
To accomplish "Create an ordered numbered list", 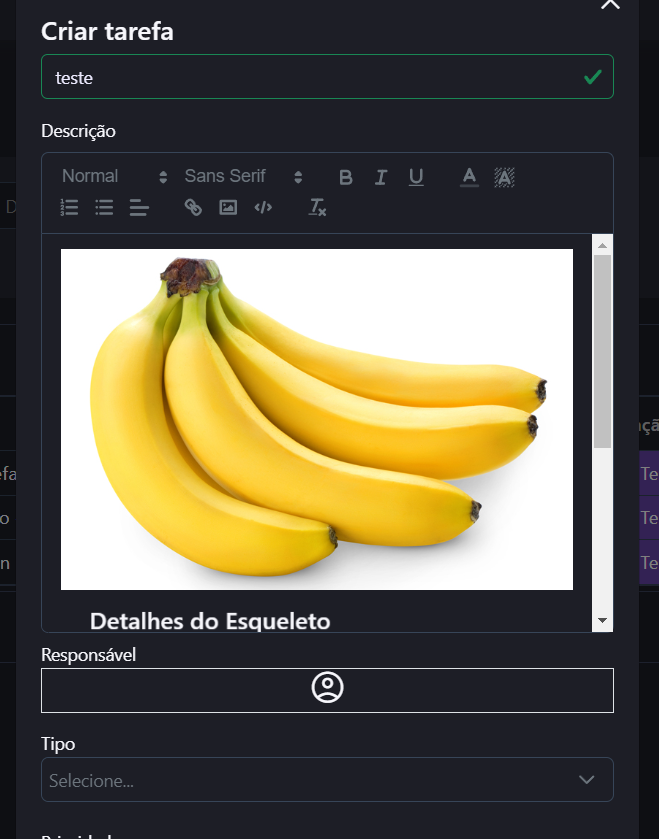I will 69,207.
